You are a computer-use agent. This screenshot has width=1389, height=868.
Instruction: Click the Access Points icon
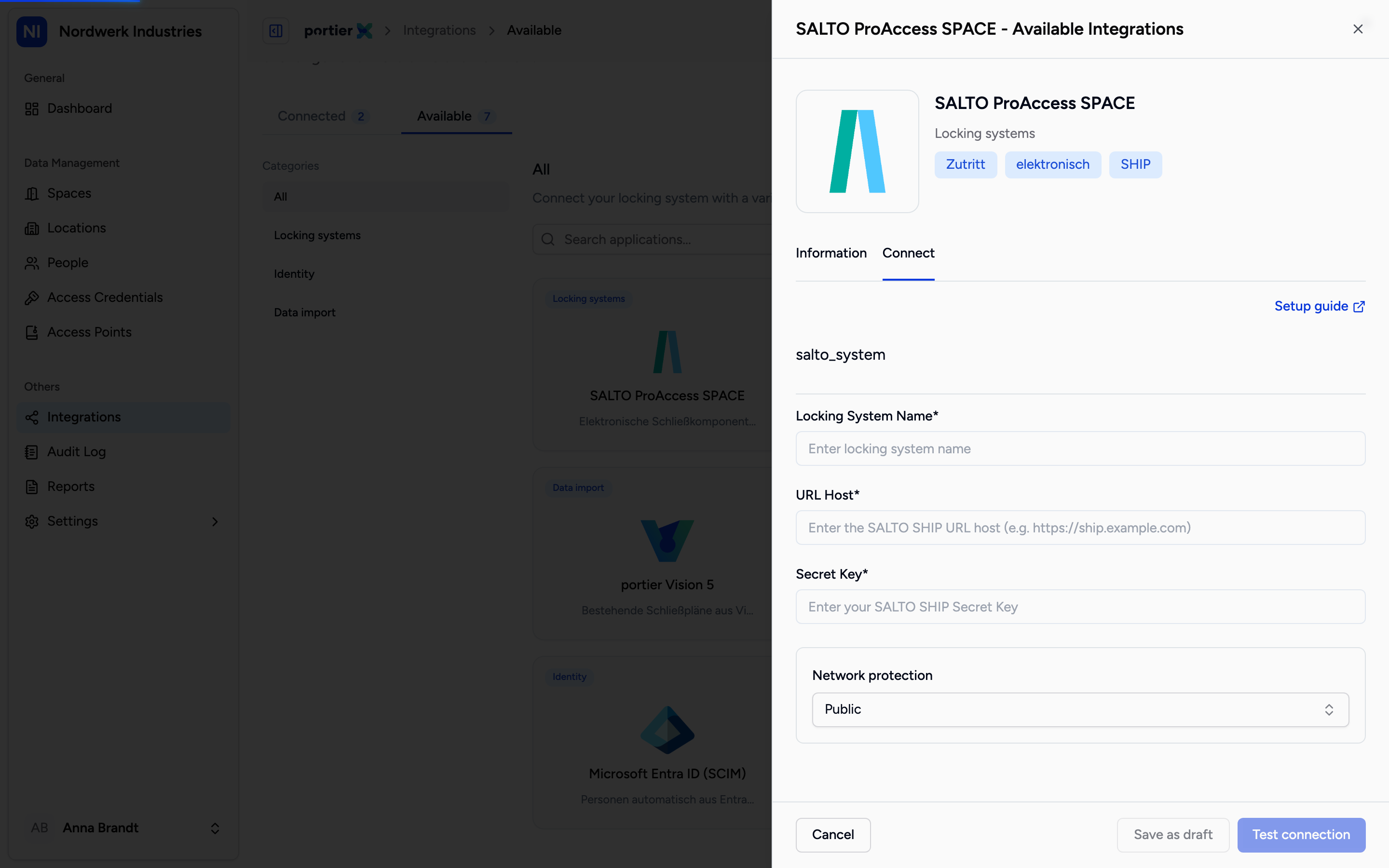pyautogui.click(x=31, y=332)
